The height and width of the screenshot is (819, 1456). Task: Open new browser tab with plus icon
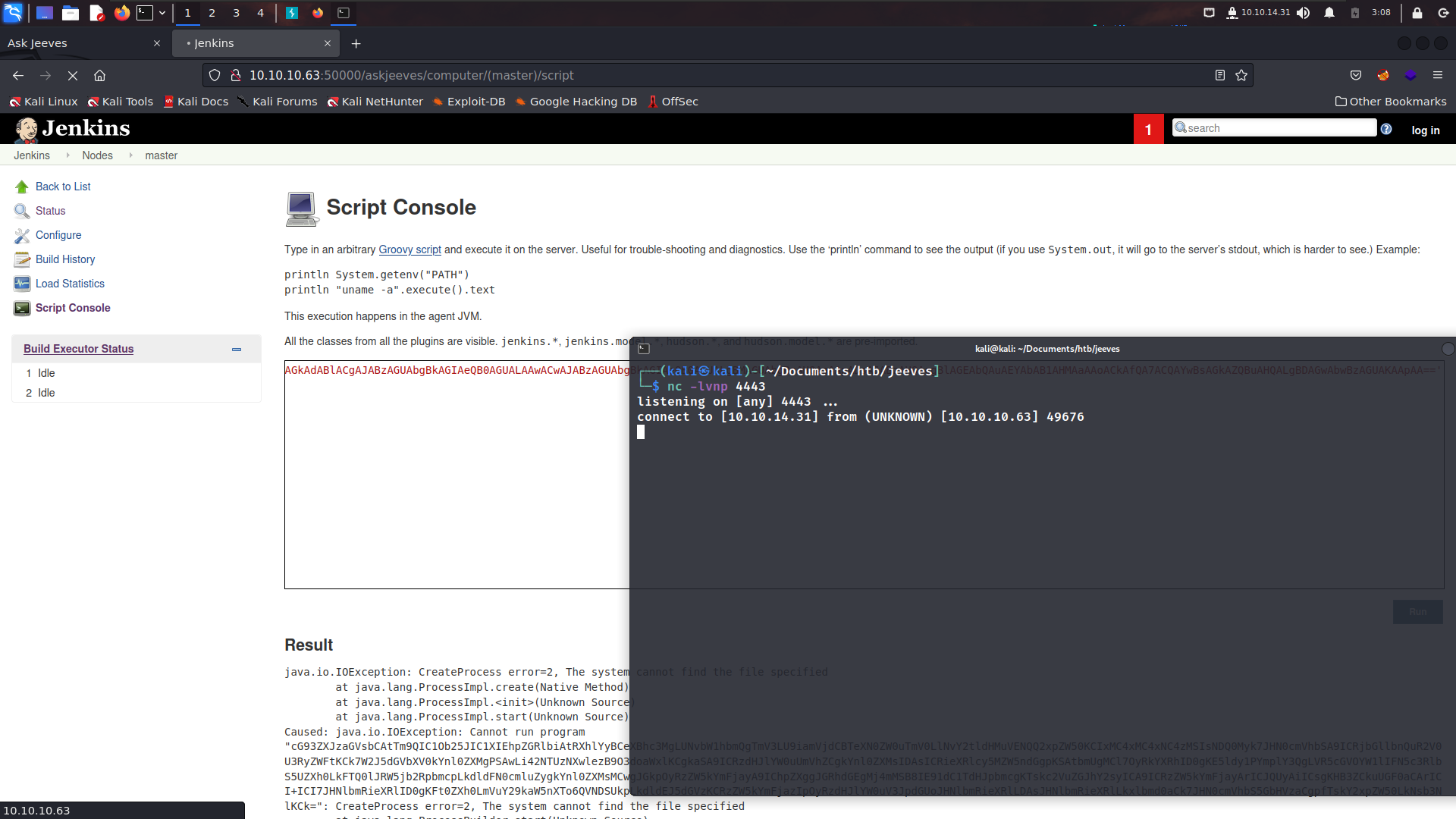(x=356, y=43)
